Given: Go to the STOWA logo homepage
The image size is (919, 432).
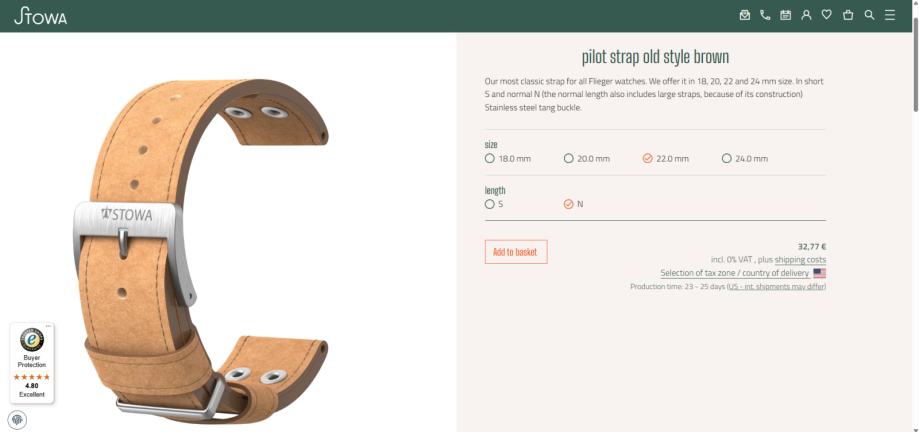Looking at the screenshot, I should [40, 16].
